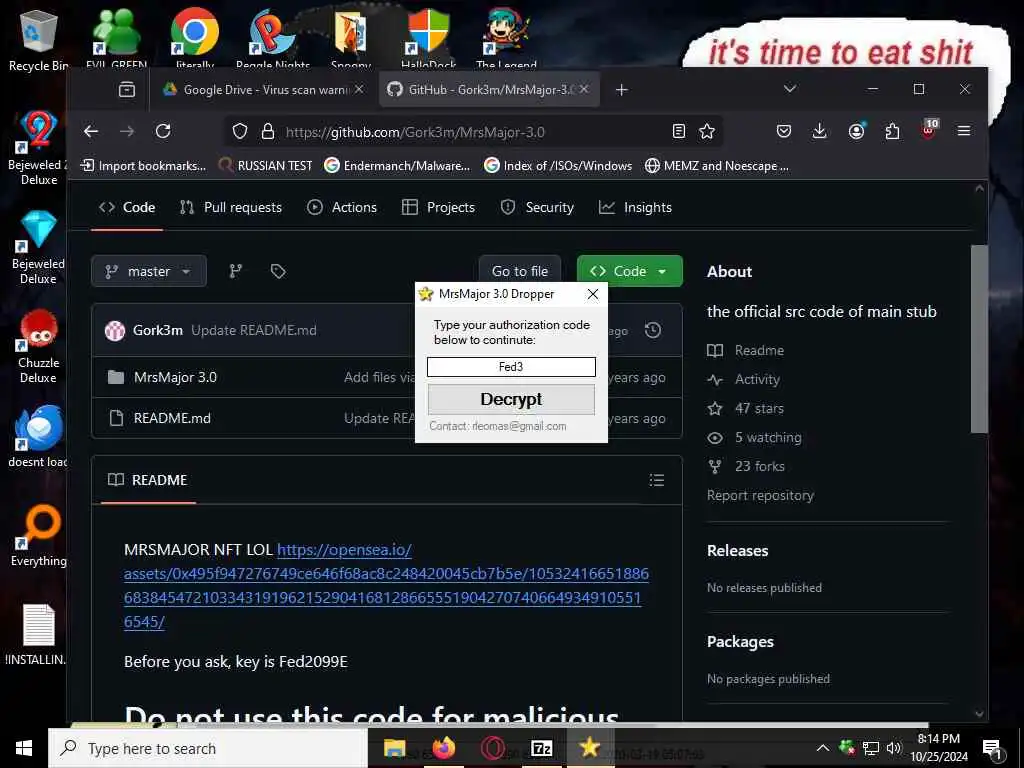Click the Firefox back arrow

coord(91,131)
